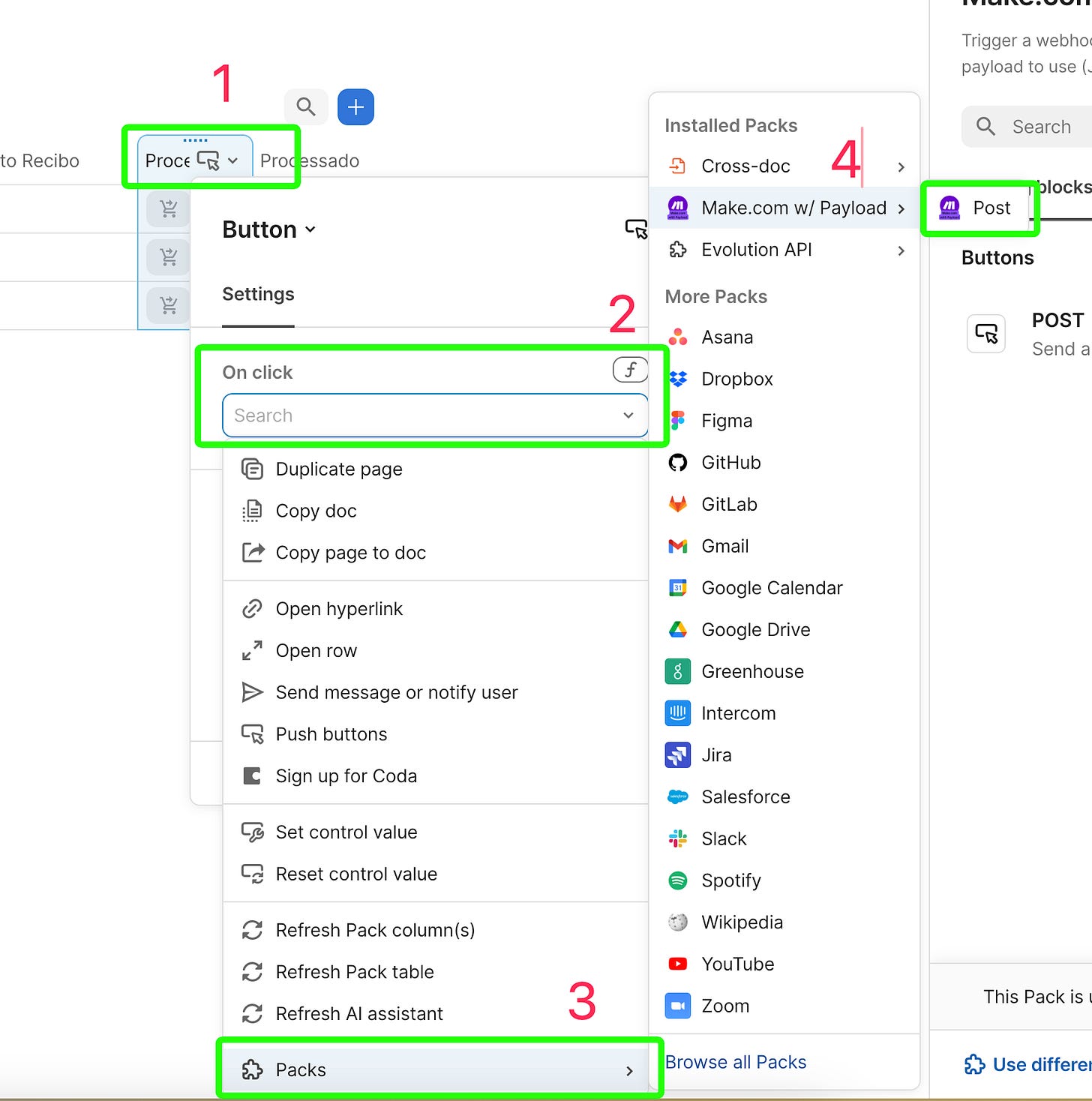1092x1101 pixels.
Task: Select the Spotify pack
Action: click(784, 880)
